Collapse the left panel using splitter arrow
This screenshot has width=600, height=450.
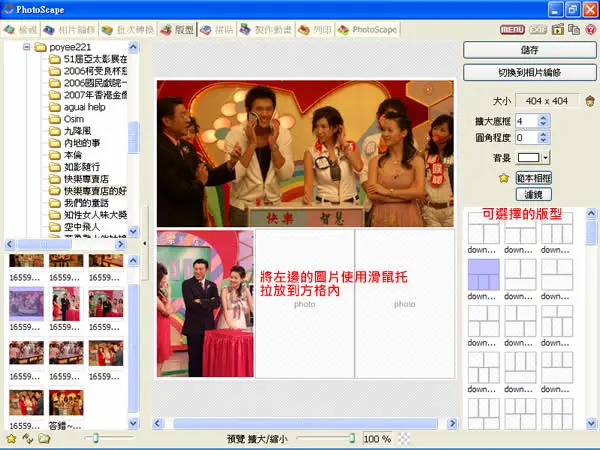pos(145,243)
